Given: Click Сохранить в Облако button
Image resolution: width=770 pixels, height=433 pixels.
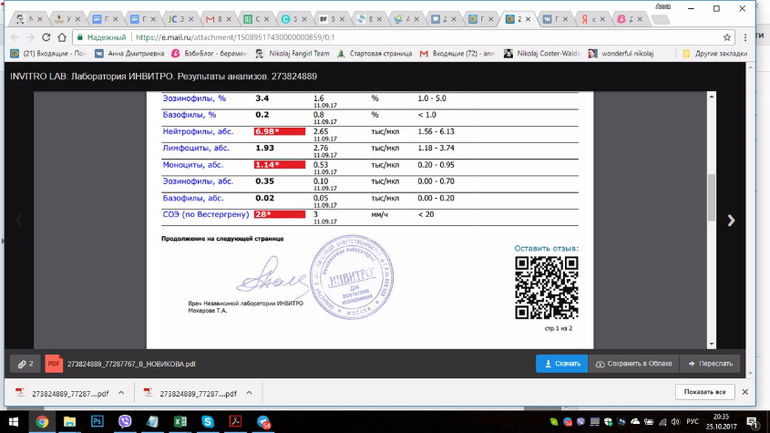Looking at the screenshot, I should point(635,364).
